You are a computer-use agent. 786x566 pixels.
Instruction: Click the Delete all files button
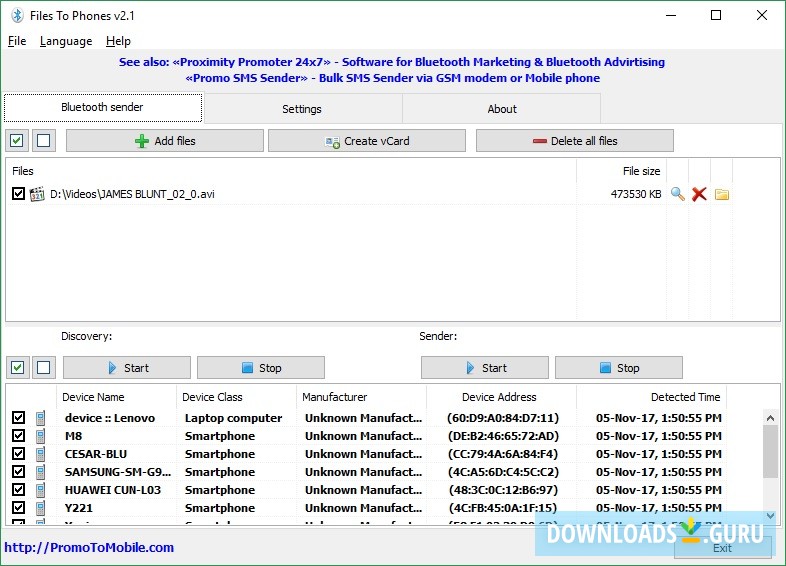[574, 141]
